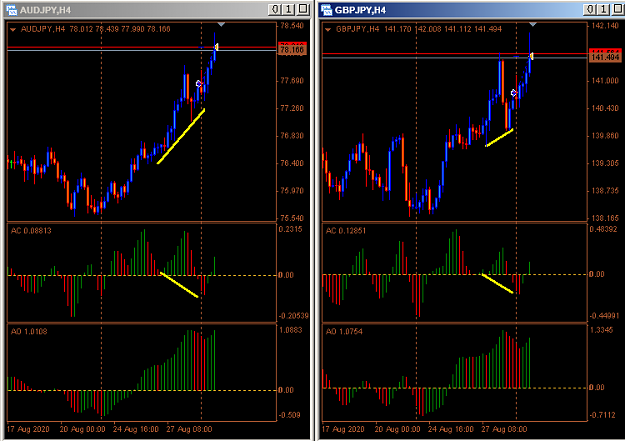Click the yellow price marker on GBPJPY last candle
Viewport: 625px width, 441px height.
[x=531, y=57]
